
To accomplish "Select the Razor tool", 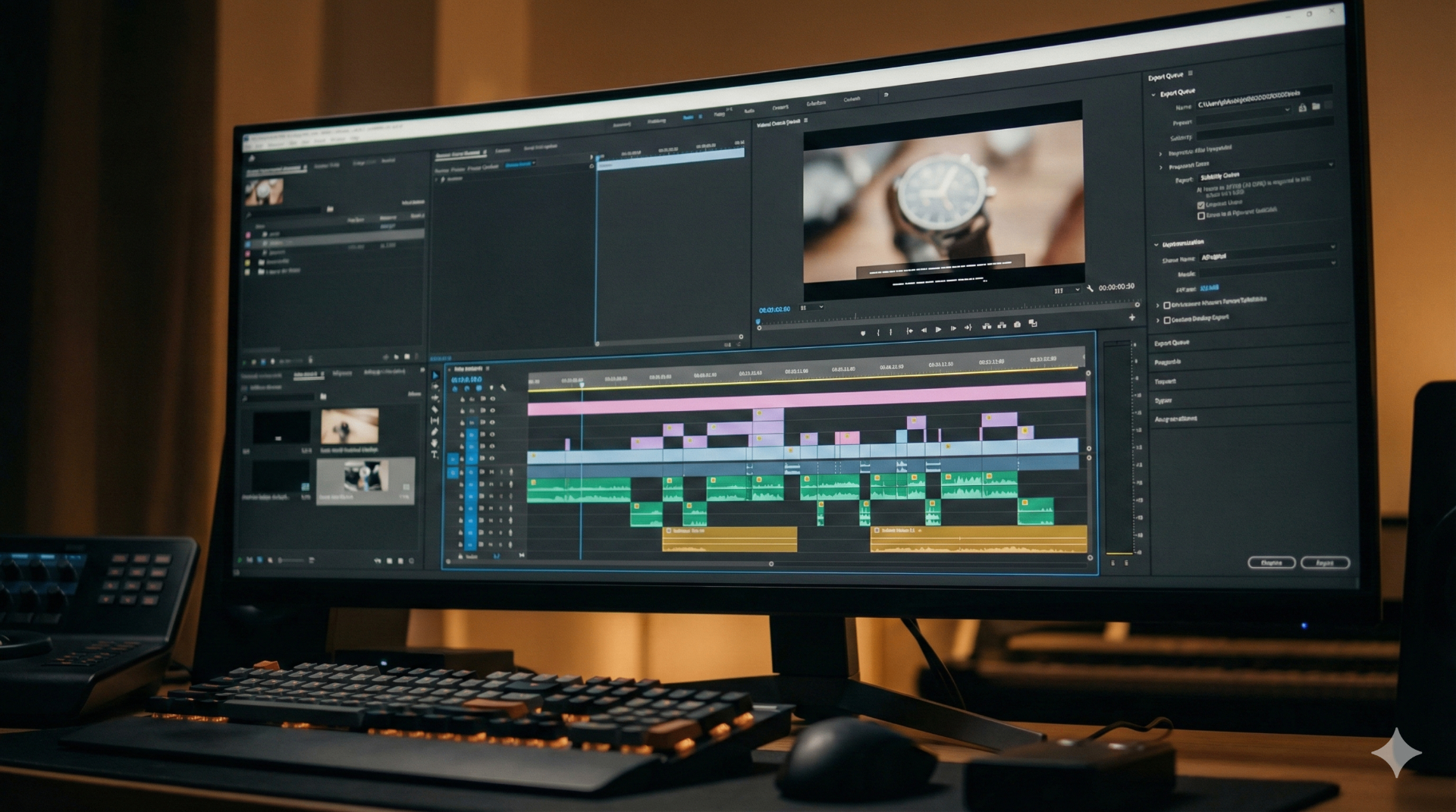I will coord(435,410).
